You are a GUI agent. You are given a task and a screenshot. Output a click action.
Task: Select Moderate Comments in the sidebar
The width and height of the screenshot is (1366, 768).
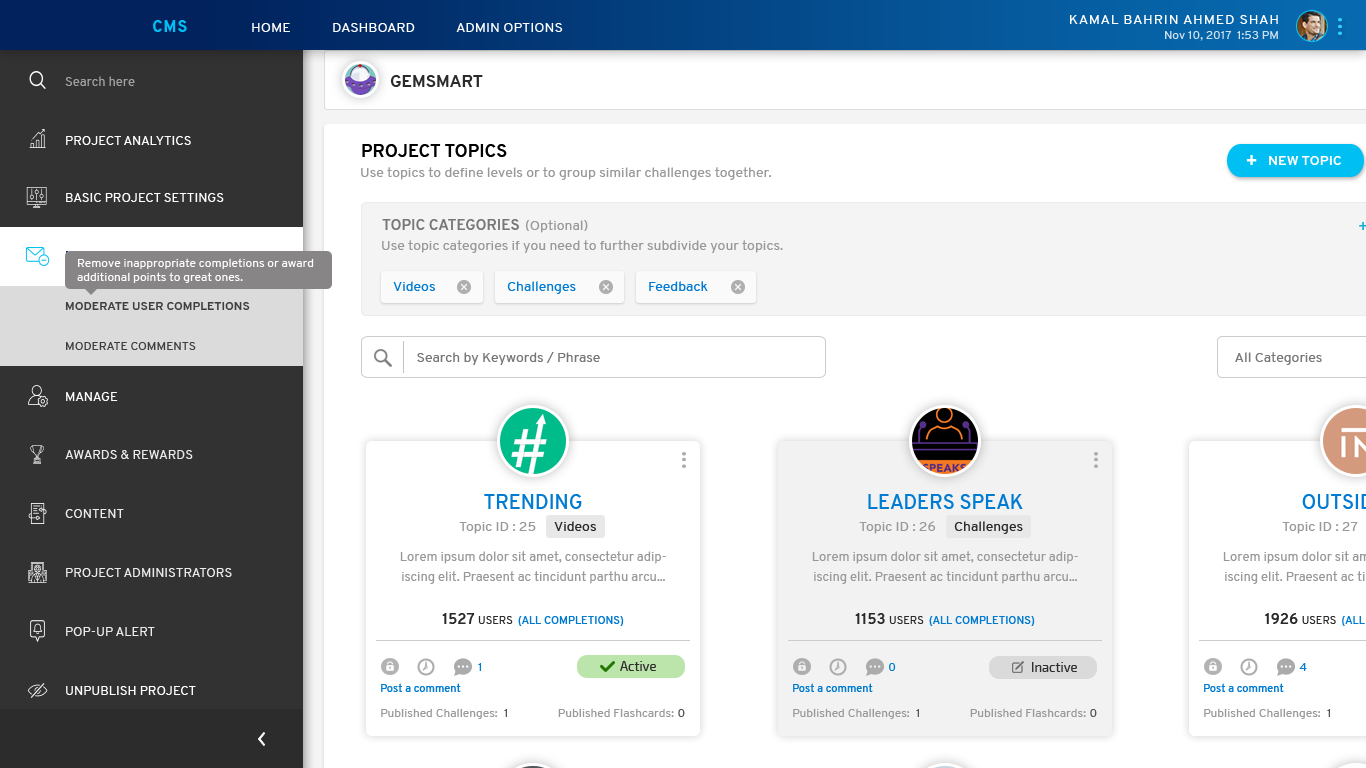point(130,346)
